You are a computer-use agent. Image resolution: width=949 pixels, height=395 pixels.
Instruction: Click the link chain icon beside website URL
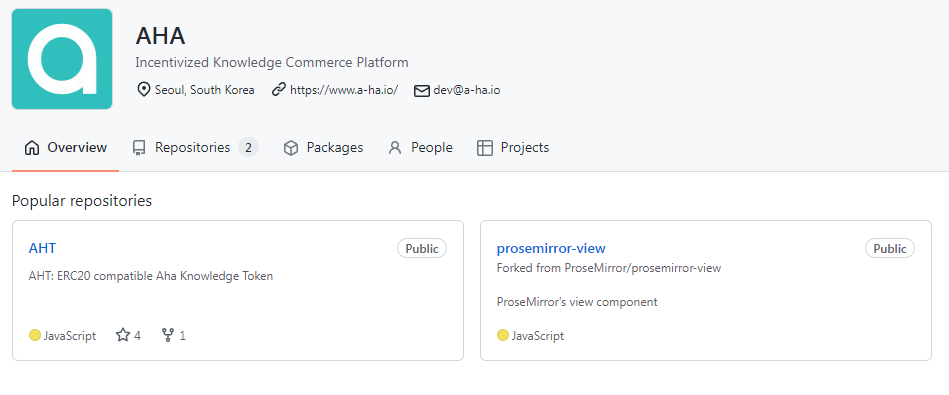278,90
